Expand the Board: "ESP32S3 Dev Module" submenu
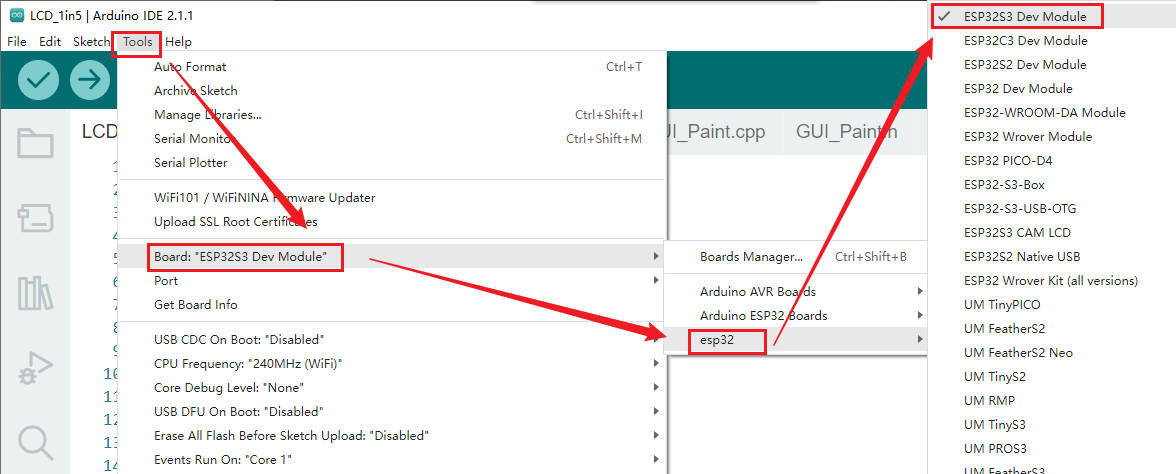 click(x=392, y=257)
